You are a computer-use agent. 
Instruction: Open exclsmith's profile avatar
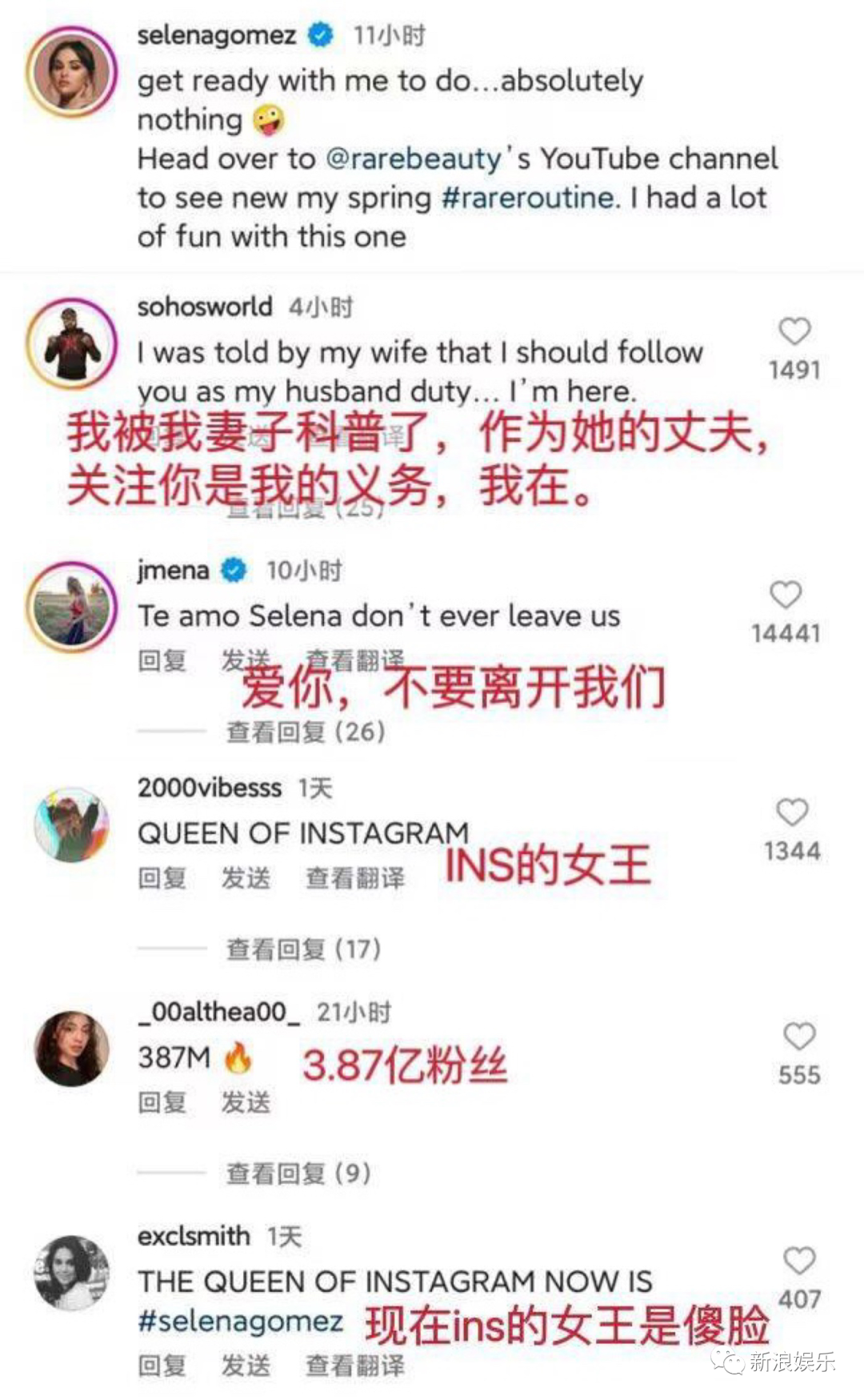click(x=71, y=1273)
